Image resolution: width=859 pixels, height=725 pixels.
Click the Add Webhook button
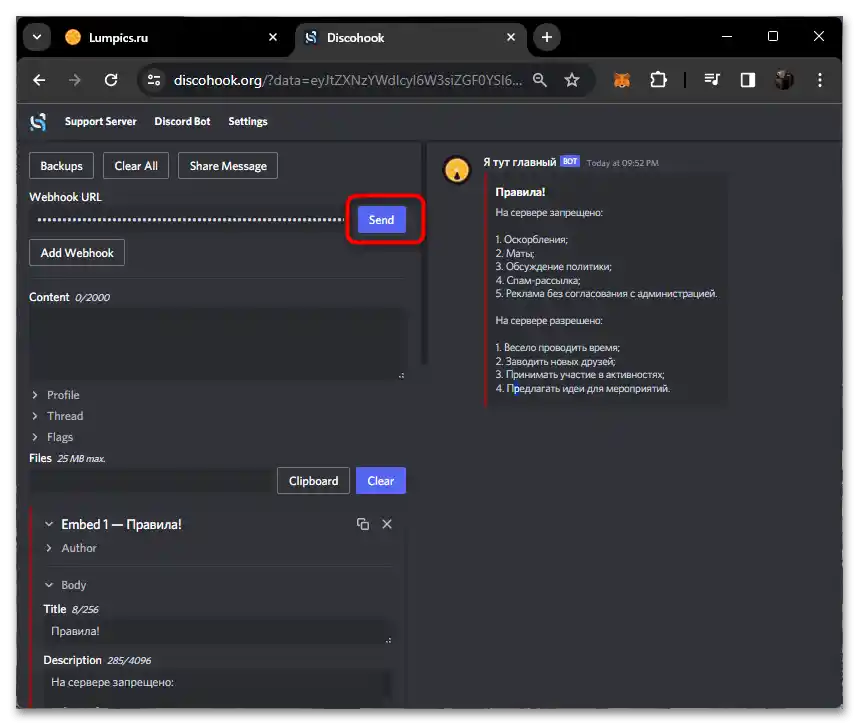pyautogui.click(x=77, y=253)
